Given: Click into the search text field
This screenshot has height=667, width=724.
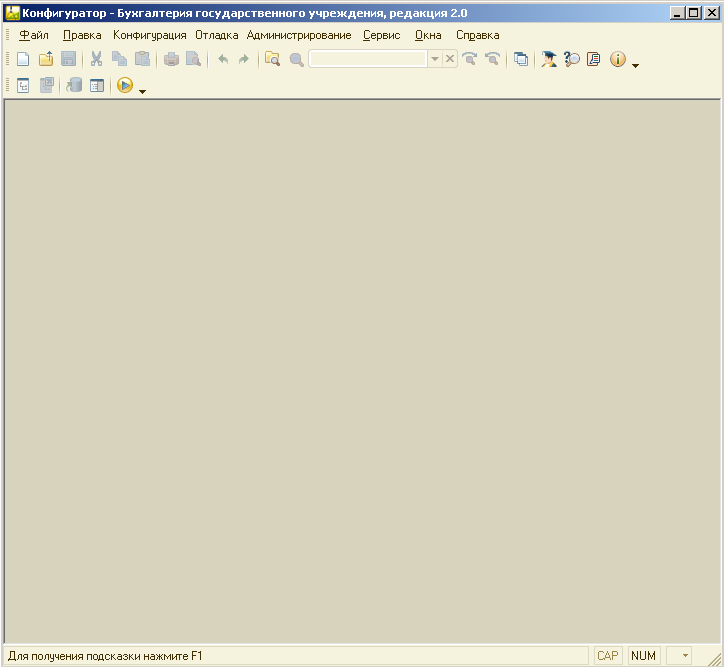Looking at the screenshot, I should [x=368, y=59].
